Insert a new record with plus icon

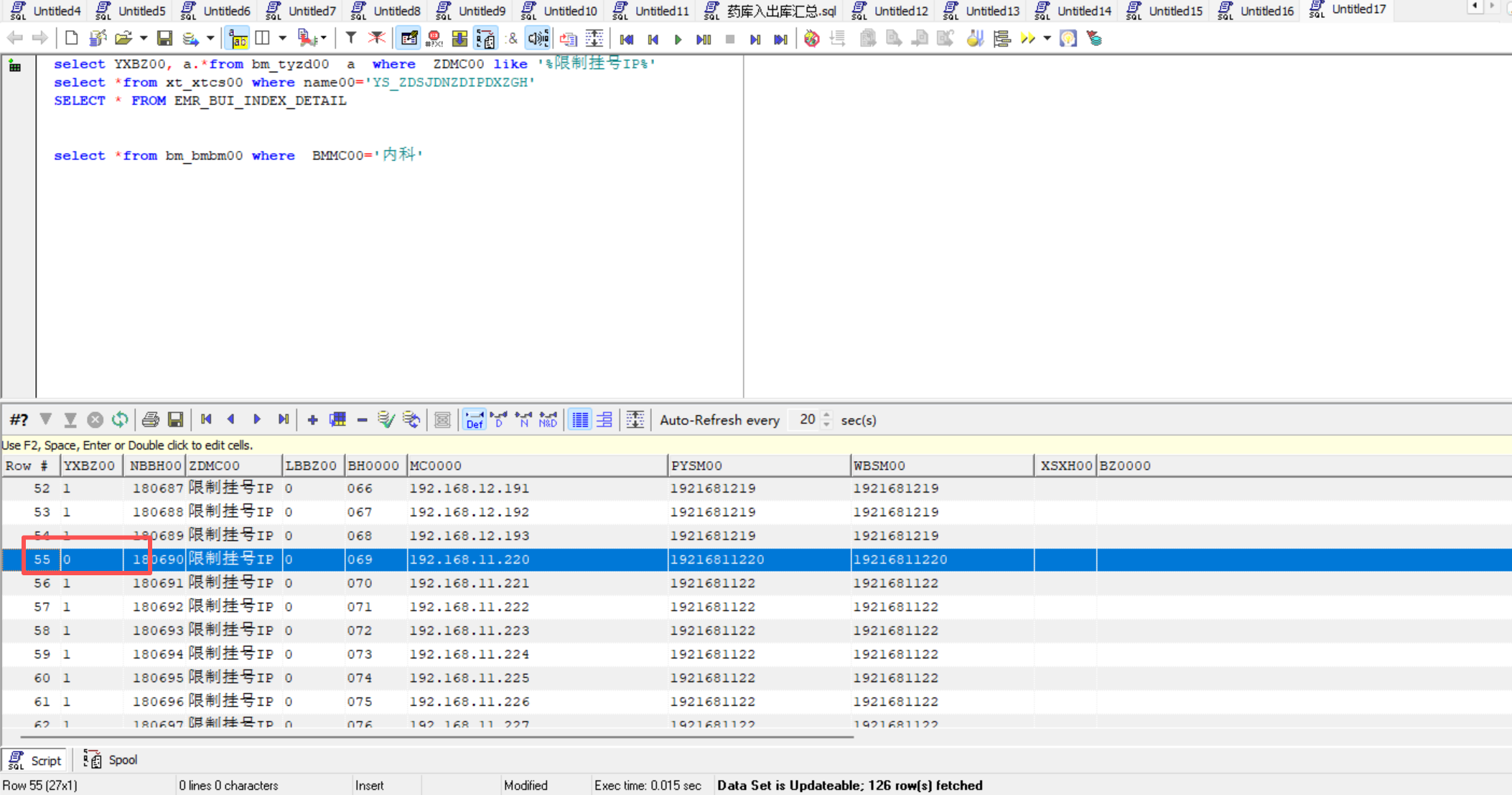click(312, 420)
